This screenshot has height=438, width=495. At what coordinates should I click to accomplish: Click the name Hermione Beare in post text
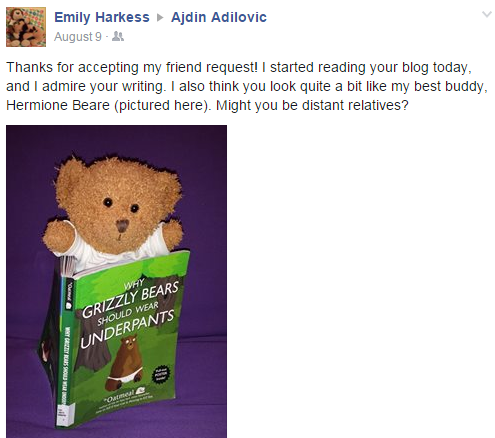(x=58, y=105)
